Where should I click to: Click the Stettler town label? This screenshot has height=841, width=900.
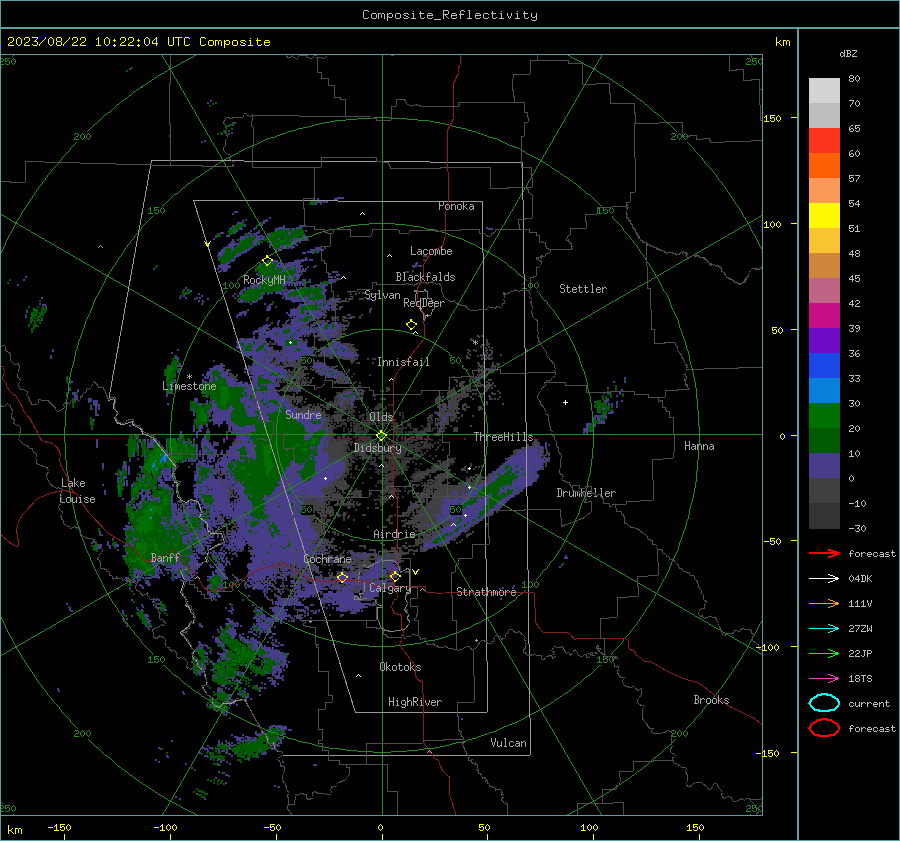click(583, 289)
